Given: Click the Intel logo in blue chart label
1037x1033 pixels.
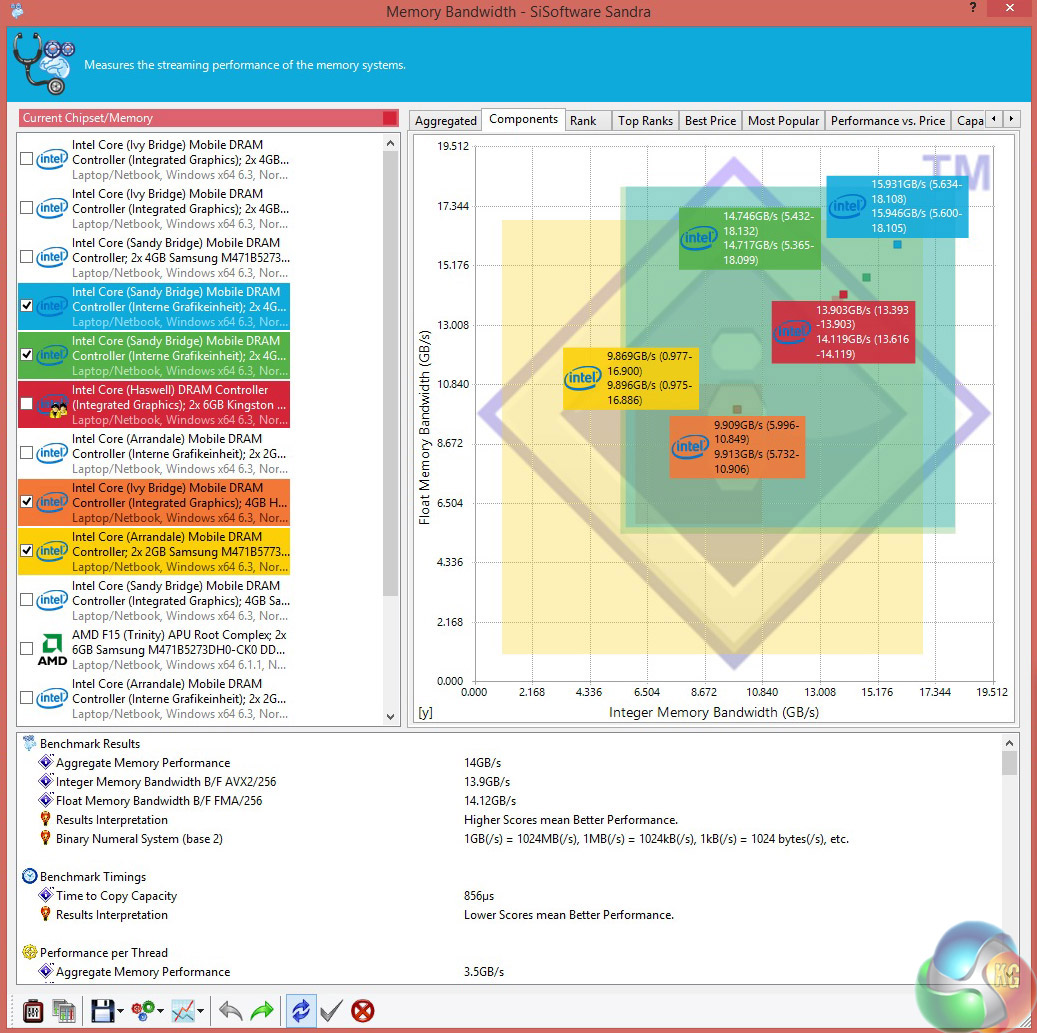Looking at the screenshot, I should pyautogui.click(x=847, y=206).
